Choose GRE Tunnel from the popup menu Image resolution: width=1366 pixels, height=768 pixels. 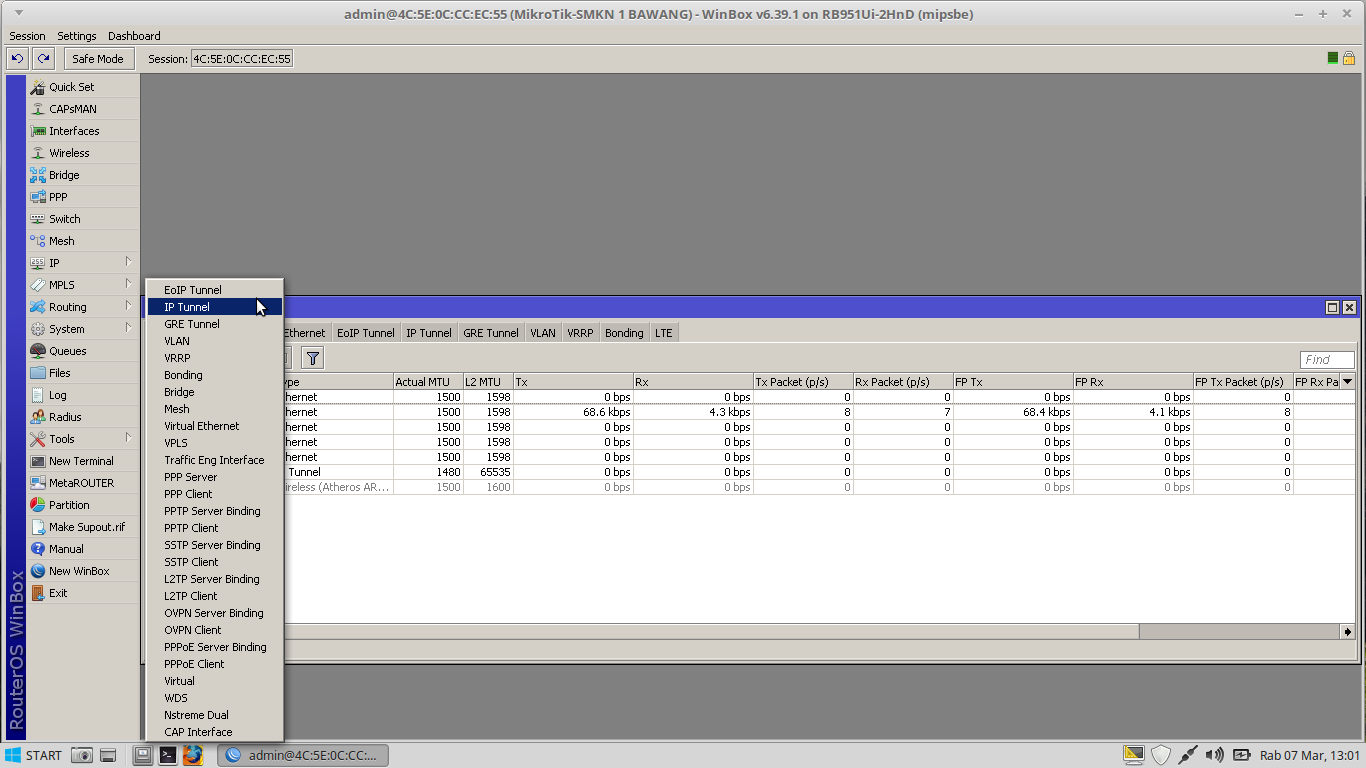click(x=214, y=324)
